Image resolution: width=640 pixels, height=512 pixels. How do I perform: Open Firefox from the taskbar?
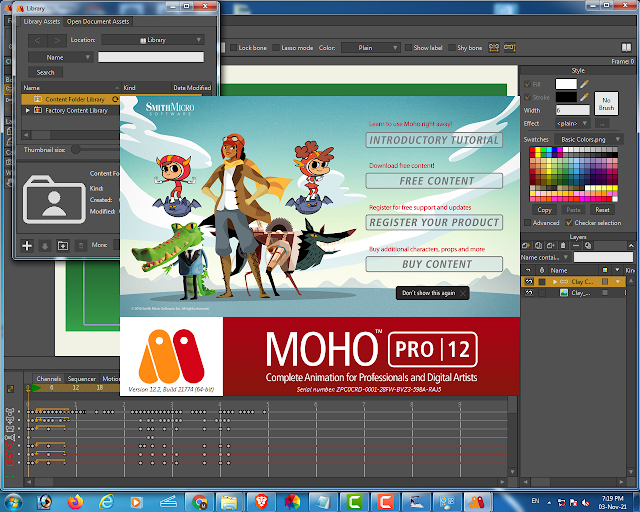coord(75,502)
